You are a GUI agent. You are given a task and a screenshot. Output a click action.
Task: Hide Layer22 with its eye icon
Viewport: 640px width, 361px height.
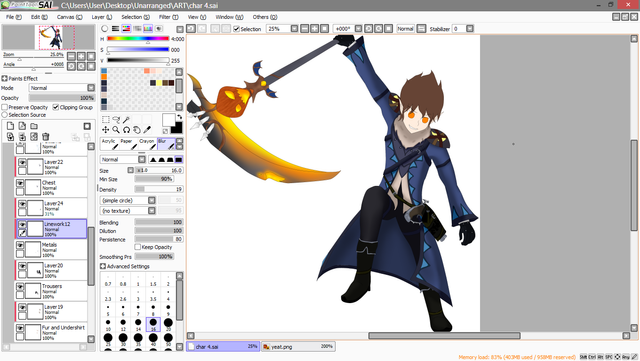(x=22, y=163)
